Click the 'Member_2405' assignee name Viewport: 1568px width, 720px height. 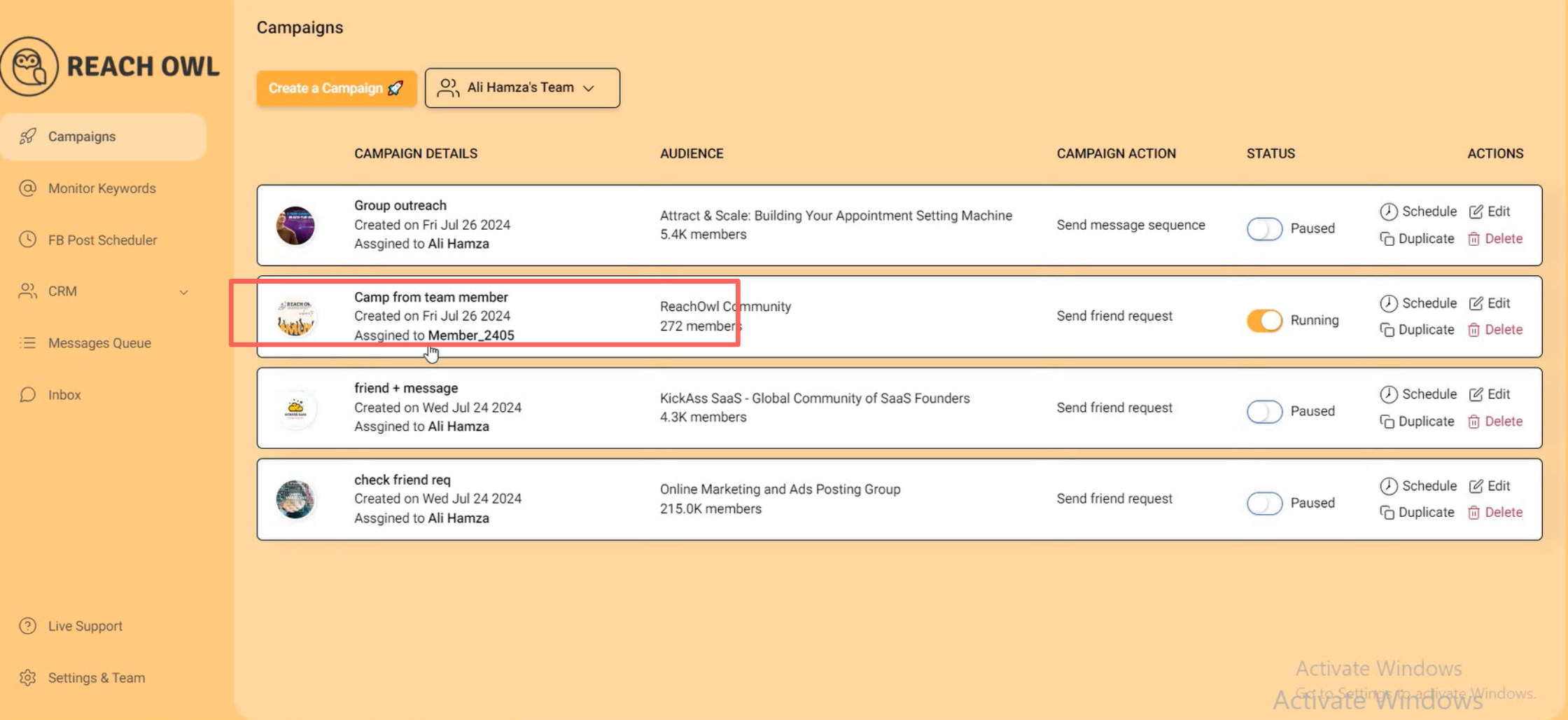[471, 335]
